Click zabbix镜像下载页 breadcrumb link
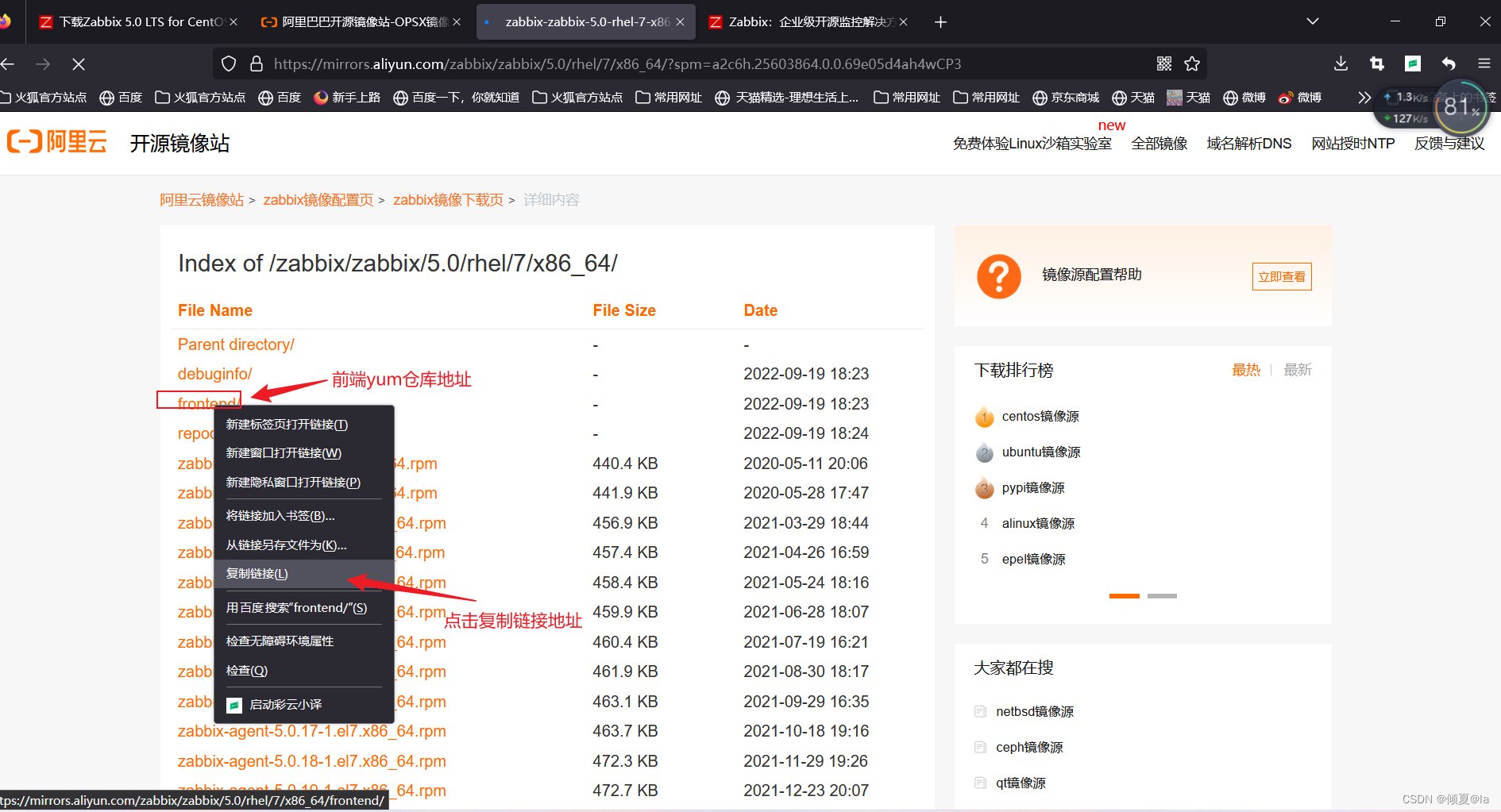 pyautogui.click(x=449, y=200)
